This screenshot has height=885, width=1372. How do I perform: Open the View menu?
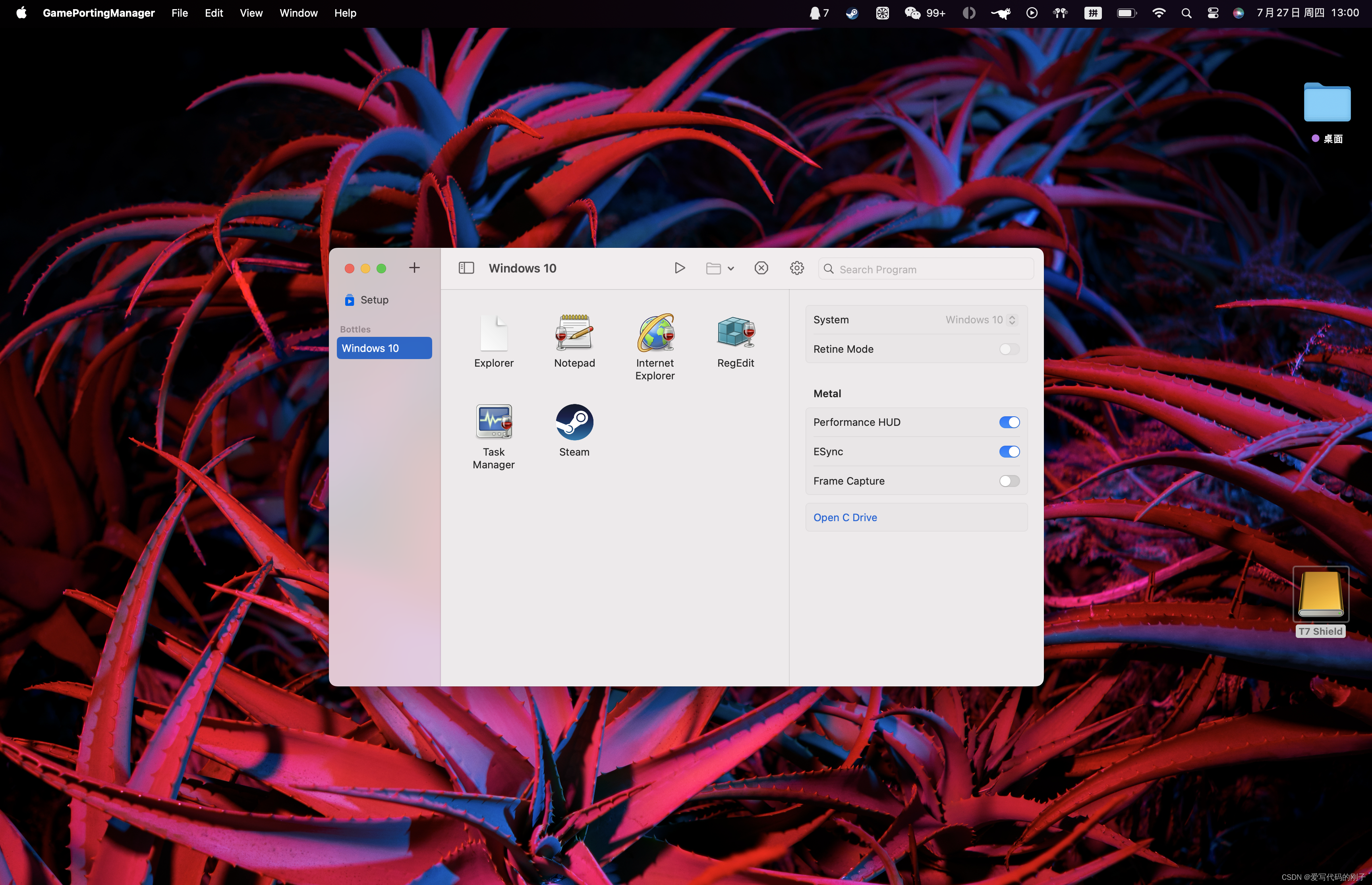(x=251, y=13)
